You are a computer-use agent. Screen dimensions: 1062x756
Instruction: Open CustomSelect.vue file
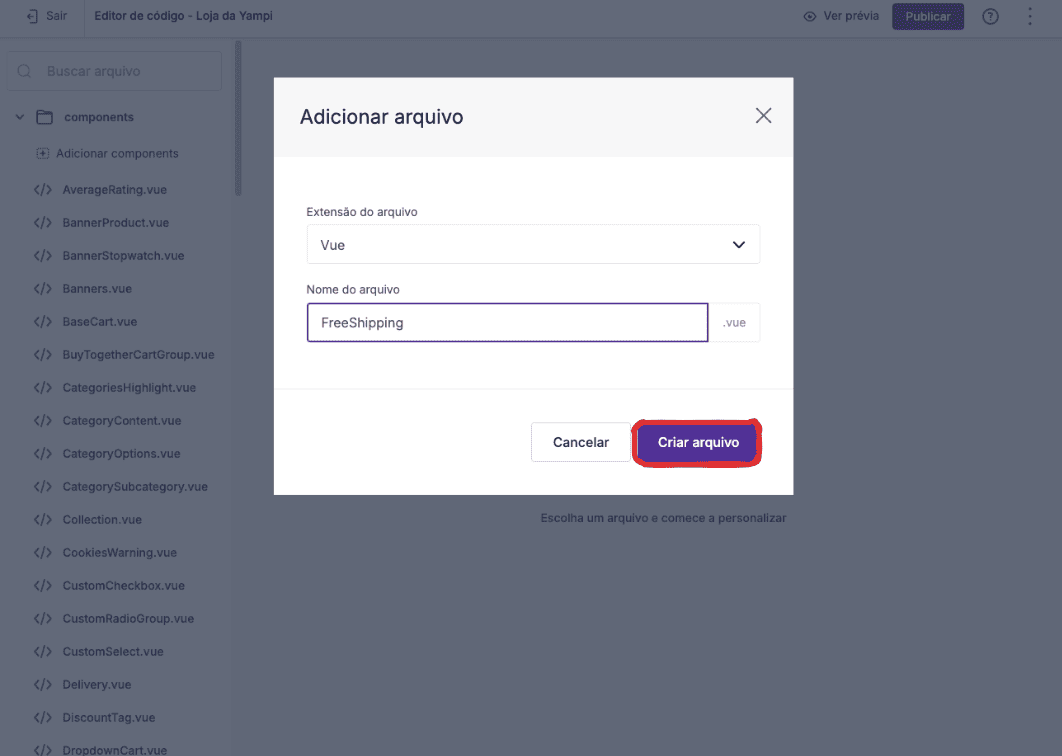pyautogui.click(x=113, y=652)
